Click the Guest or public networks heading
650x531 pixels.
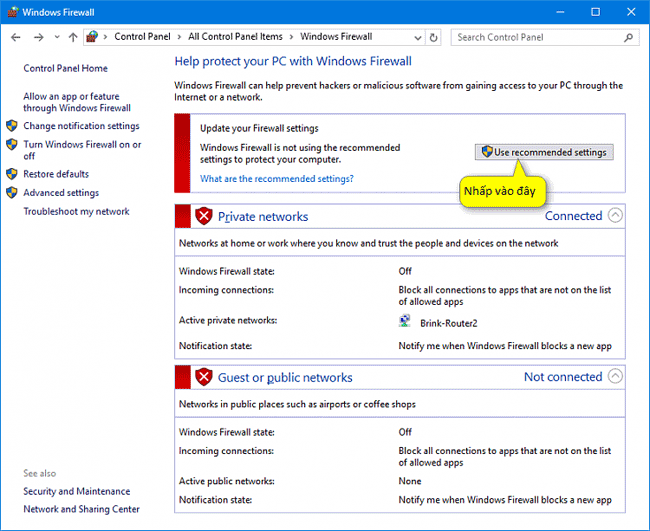pos(285,377)
